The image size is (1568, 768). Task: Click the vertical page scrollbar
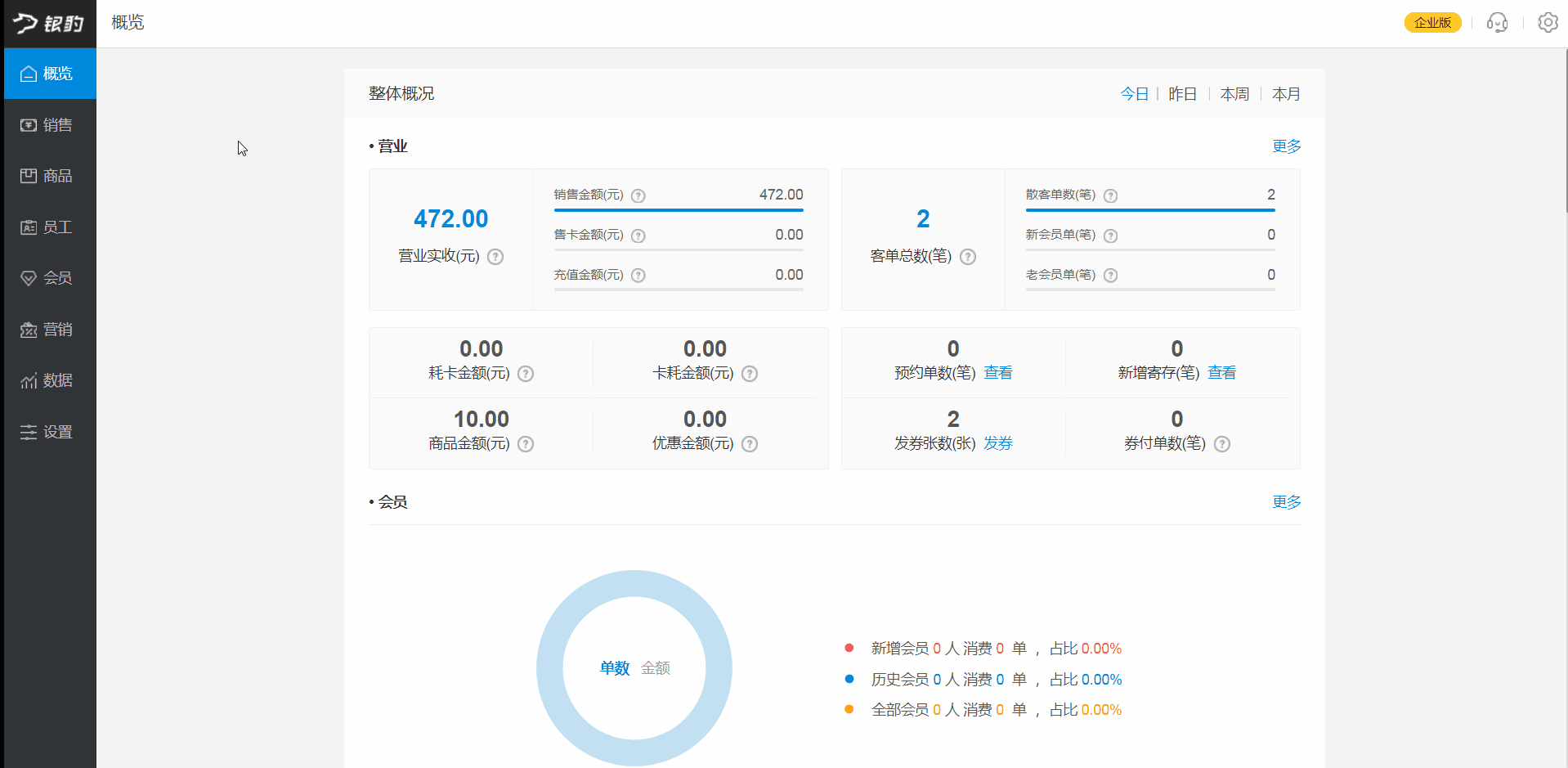tap(1565, 131)
